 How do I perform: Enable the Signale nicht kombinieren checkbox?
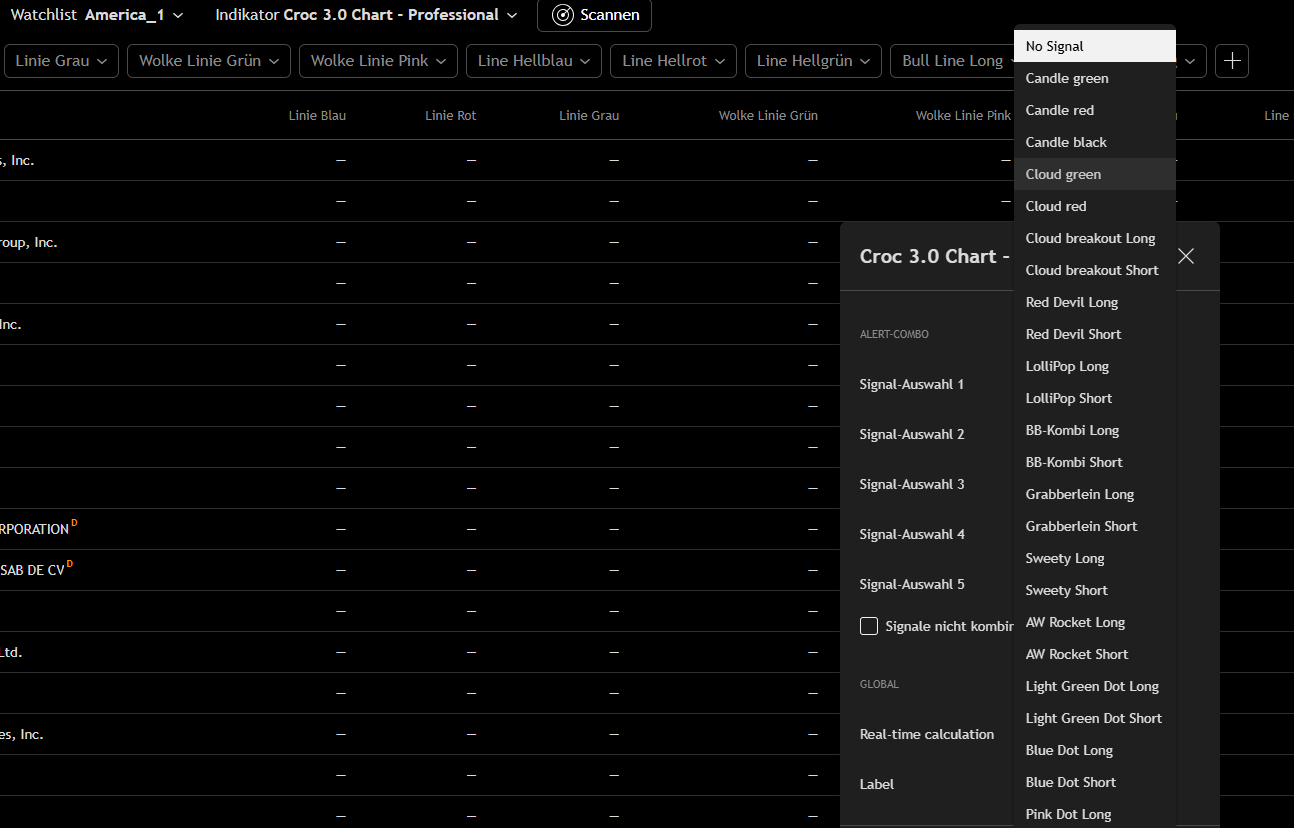(x=869, y=626)
